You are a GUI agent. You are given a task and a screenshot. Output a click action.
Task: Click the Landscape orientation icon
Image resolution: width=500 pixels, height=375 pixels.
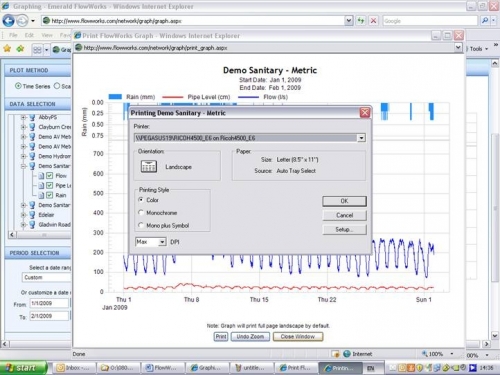click(x=149, y=166)
